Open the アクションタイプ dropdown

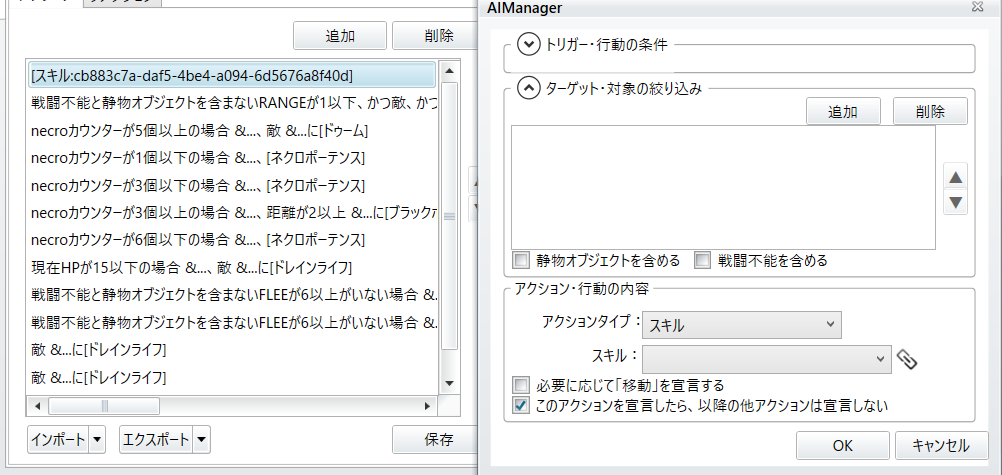742,324
